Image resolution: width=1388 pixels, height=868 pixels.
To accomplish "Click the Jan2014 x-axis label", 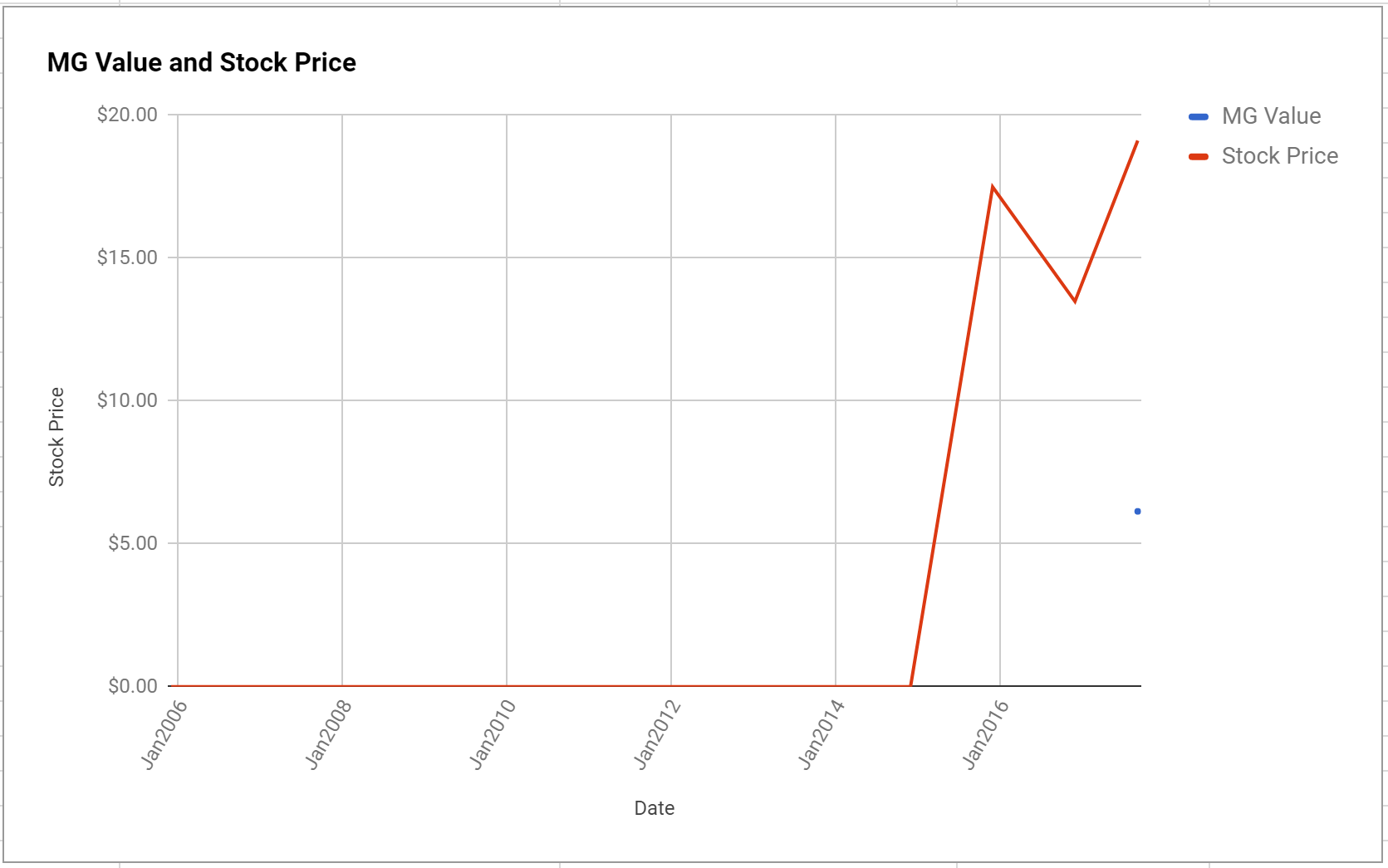I will (822, 735).
